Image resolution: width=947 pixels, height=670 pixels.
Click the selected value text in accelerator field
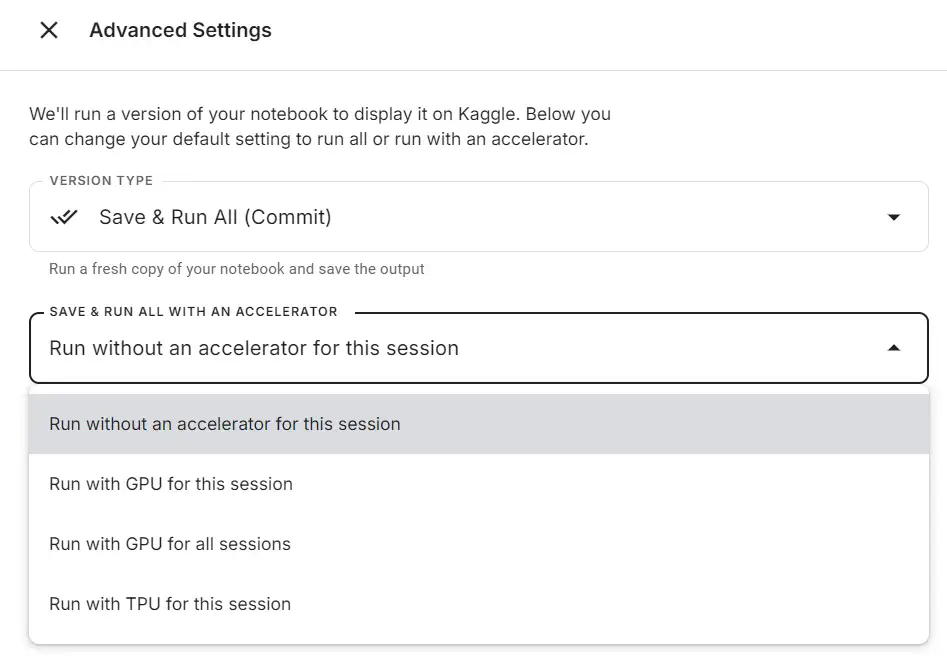coord(254,348)
